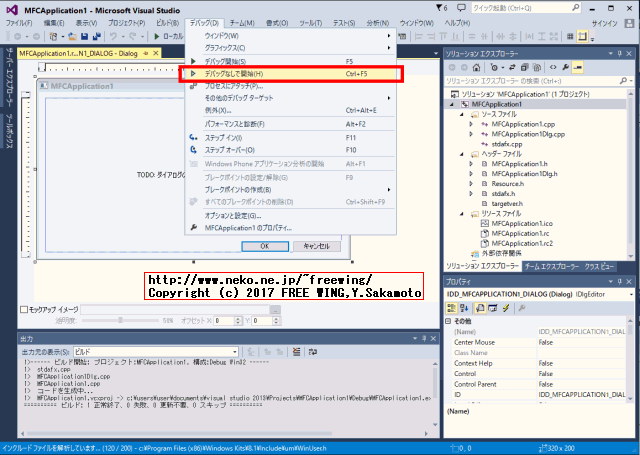Collapse the リソース ファイル folder
This screenshot has height=455, width=640.
tap(461, 214)
